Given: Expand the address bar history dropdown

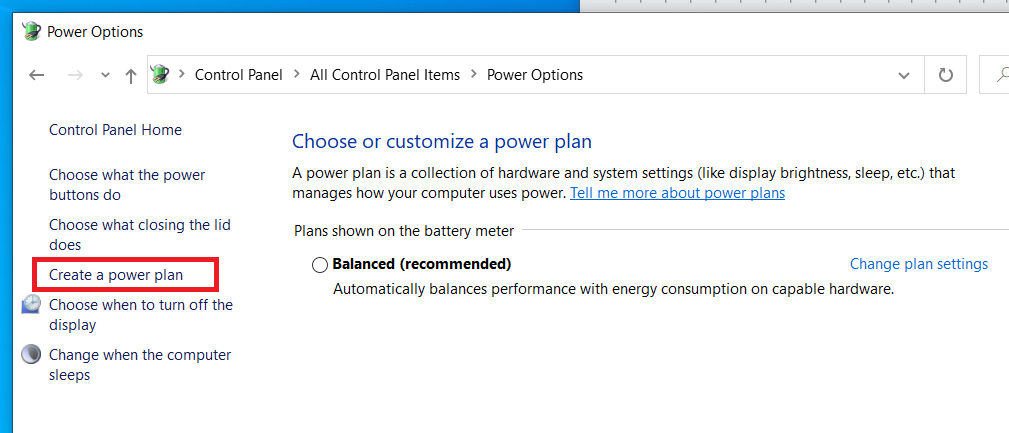Looking at the screenshot, I should coord(904,75).
